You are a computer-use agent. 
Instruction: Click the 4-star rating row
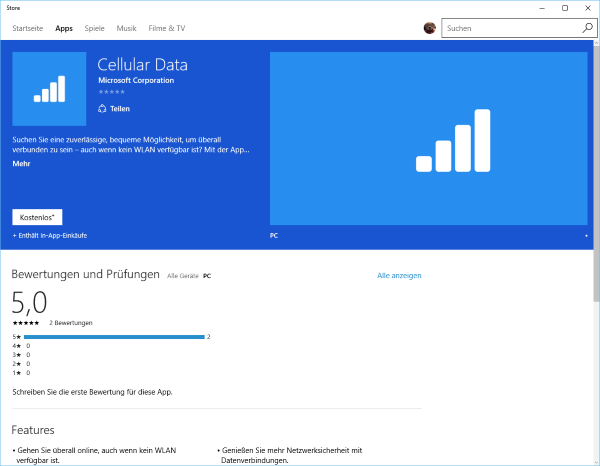click(21, 346)
